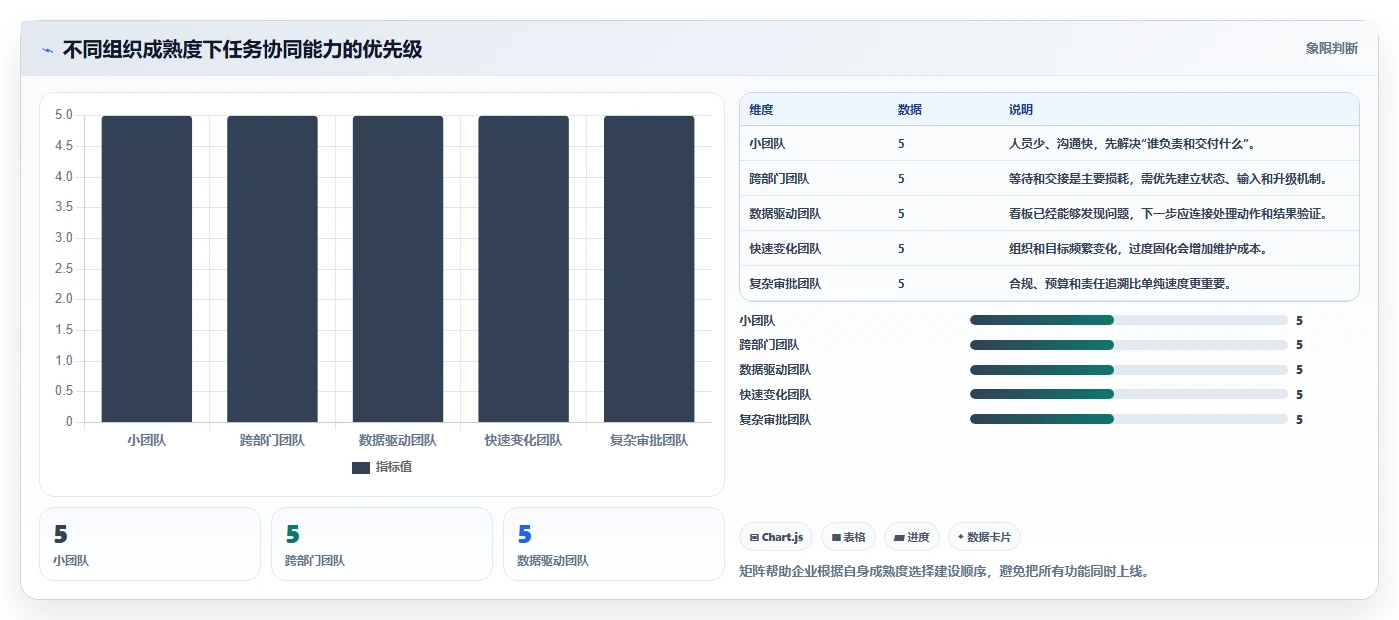Click the description starting 组织和目标频繁变化
This screenshot has height=620, width=1399.
[1138, 249]
